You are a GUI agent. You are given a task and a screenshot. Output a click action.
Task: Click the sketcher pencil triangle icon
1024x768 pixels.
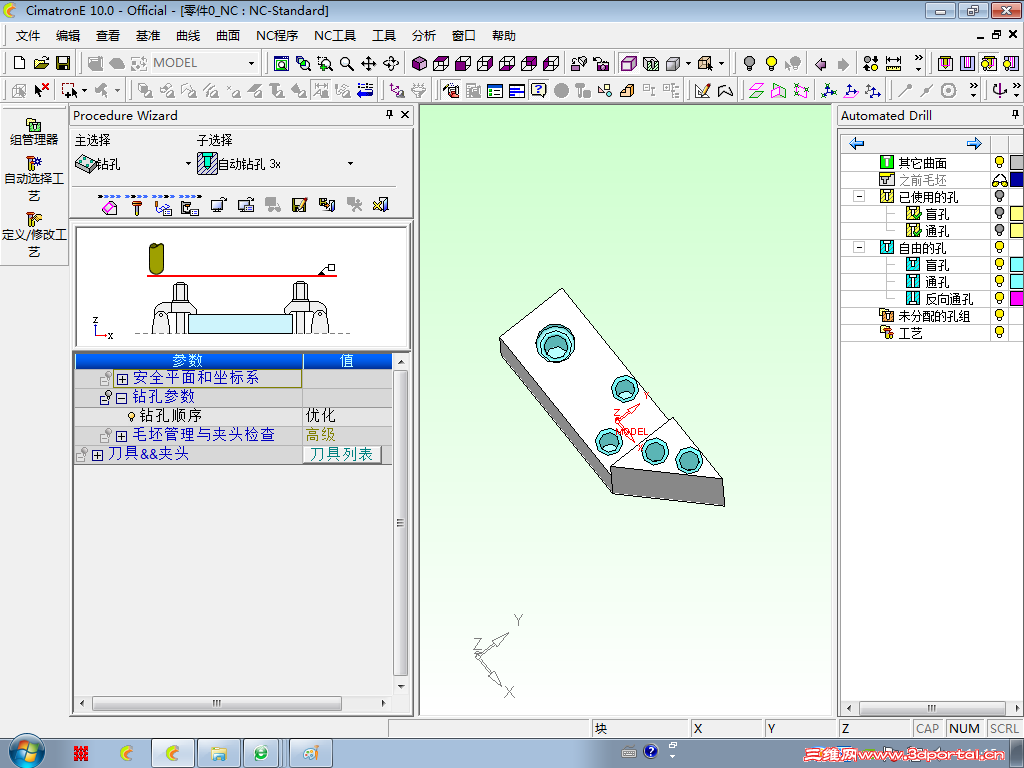(x=703, y=90)
